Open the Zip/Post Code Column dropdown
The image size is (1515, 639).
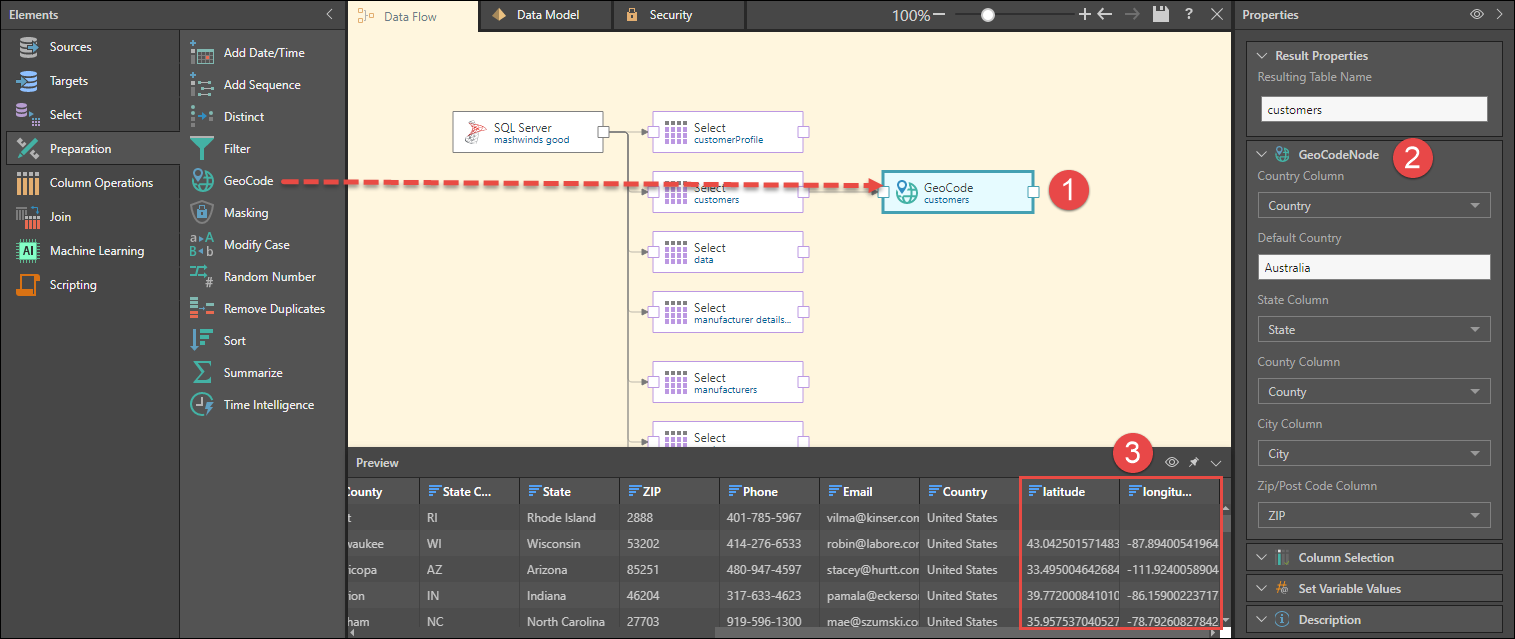point(1373,516)
